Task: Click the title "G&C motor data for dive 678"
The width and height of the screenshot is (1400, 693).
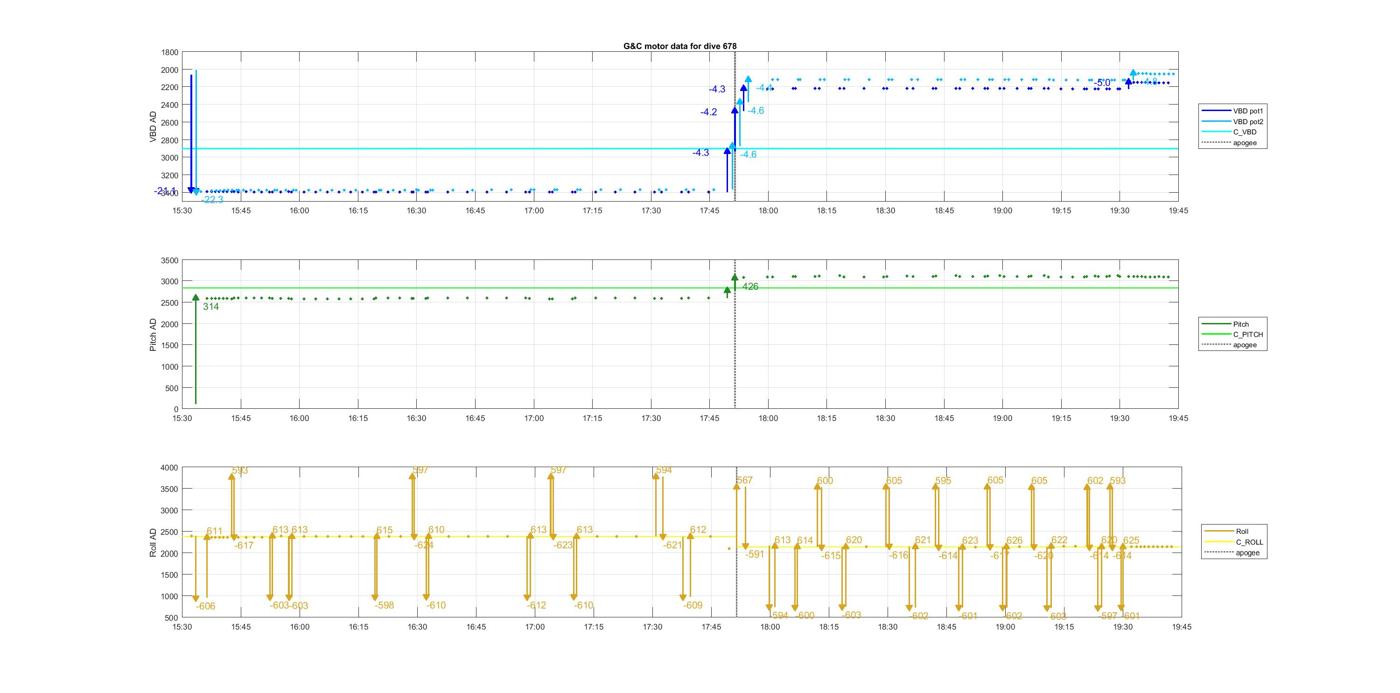Action: click(680, 46)
